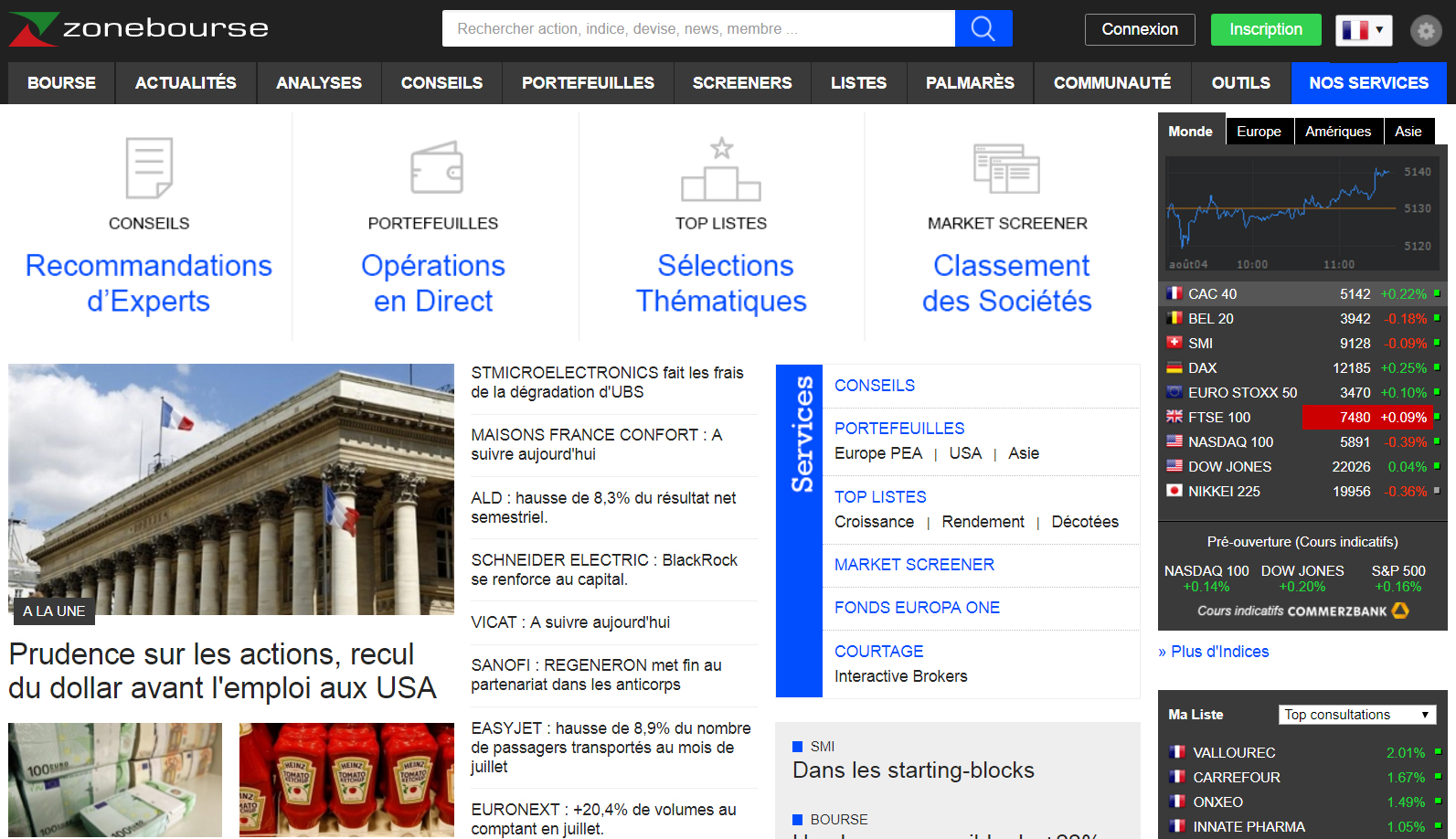This screenshot has width=1456, height=839.
Task: Open COURTAGE service link
Action: (x=879, y=652)
